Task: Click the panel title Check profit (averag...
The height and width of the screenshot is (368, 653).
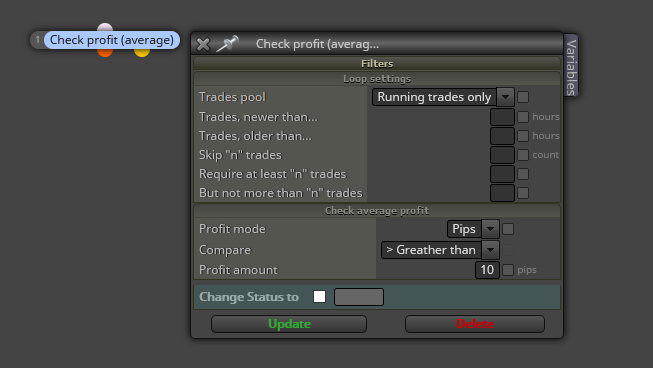Action: [x=317, y=44]
